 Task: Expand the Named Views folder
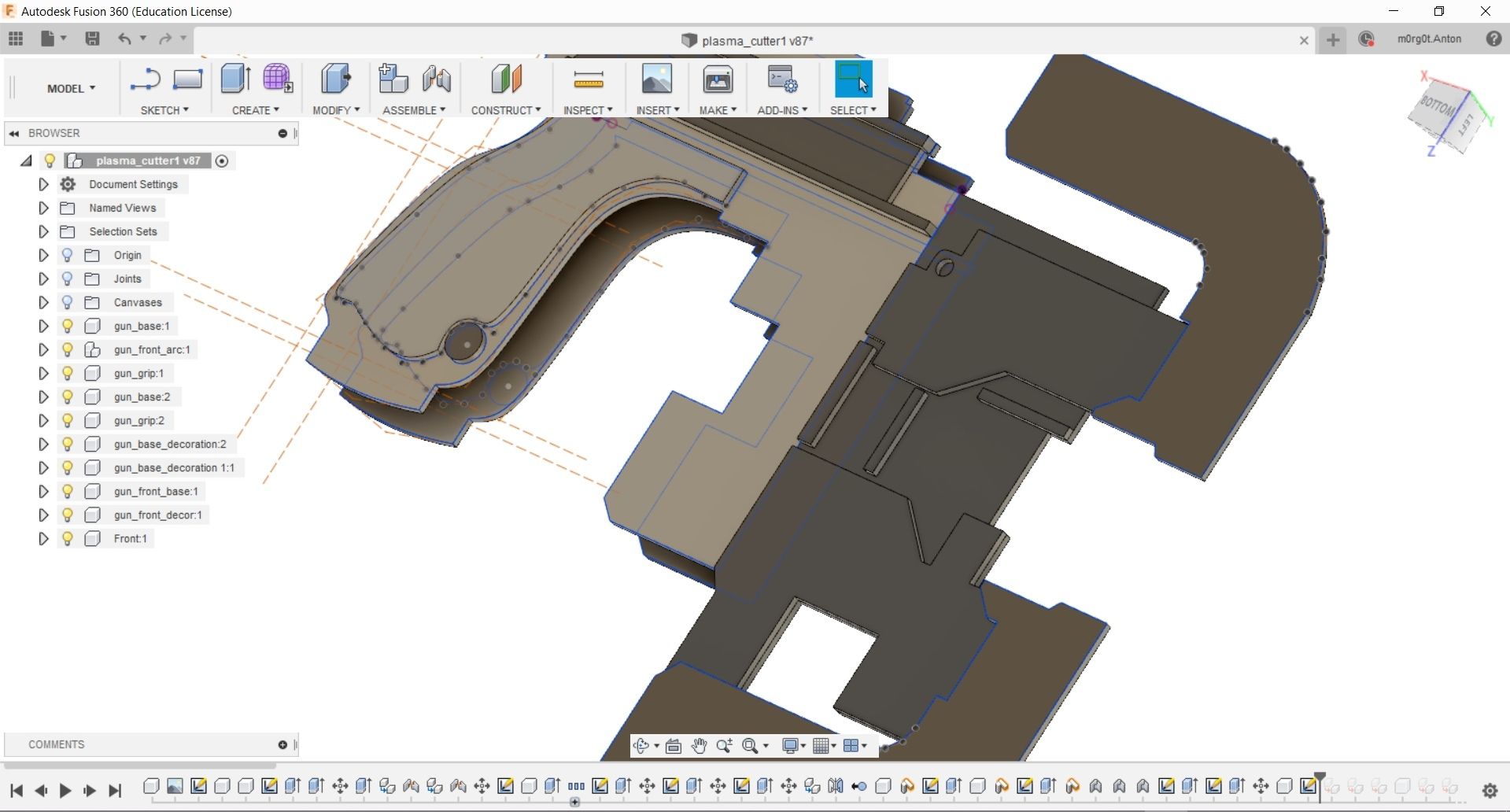(43, 208)
